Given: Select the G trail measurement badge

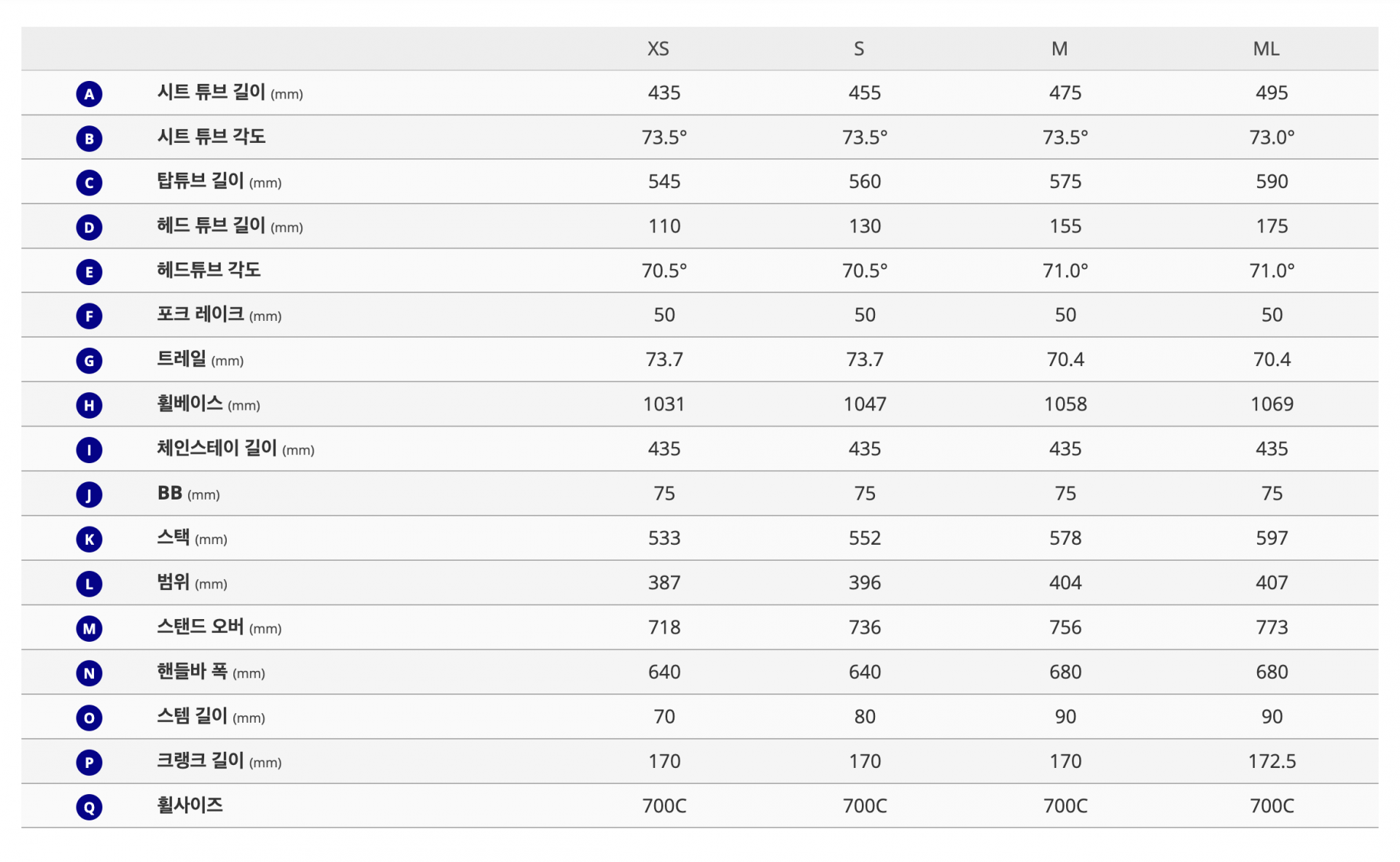Looking at the screenshot, I should [89, 361].
